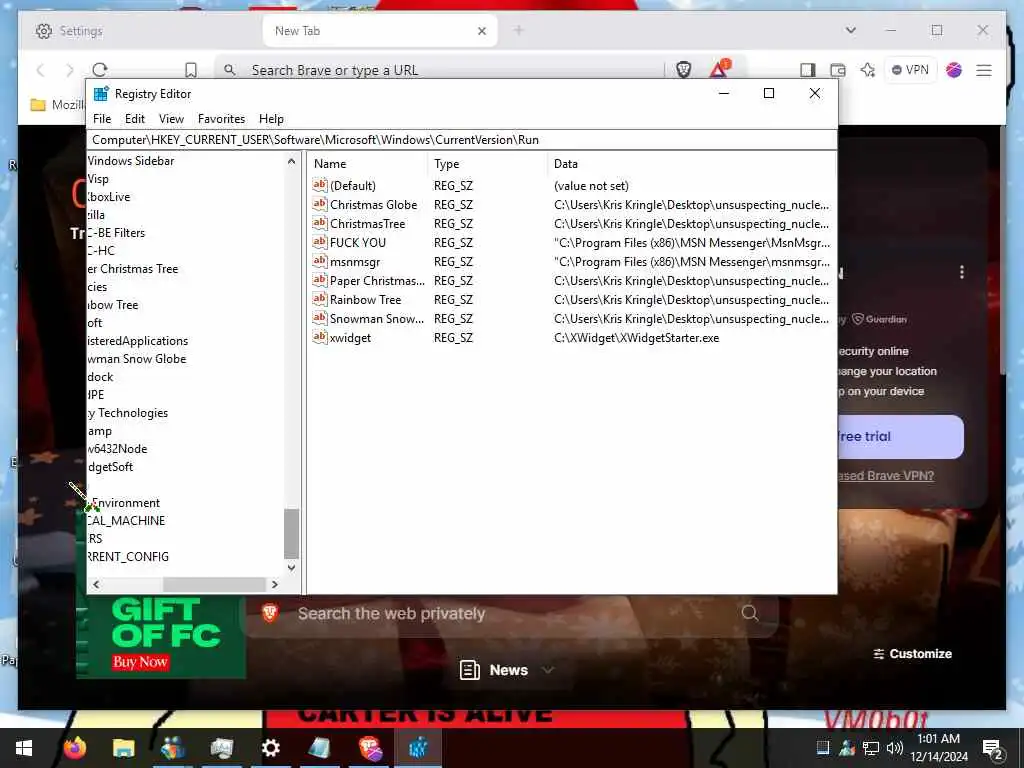Click the Registry Editor title bar icon
1024x768 pixels.
pyautogui.click(x=101, y=94)
